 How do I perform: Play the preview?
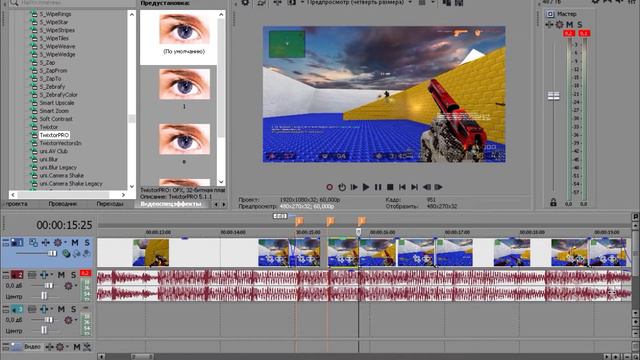click(366, 187)
